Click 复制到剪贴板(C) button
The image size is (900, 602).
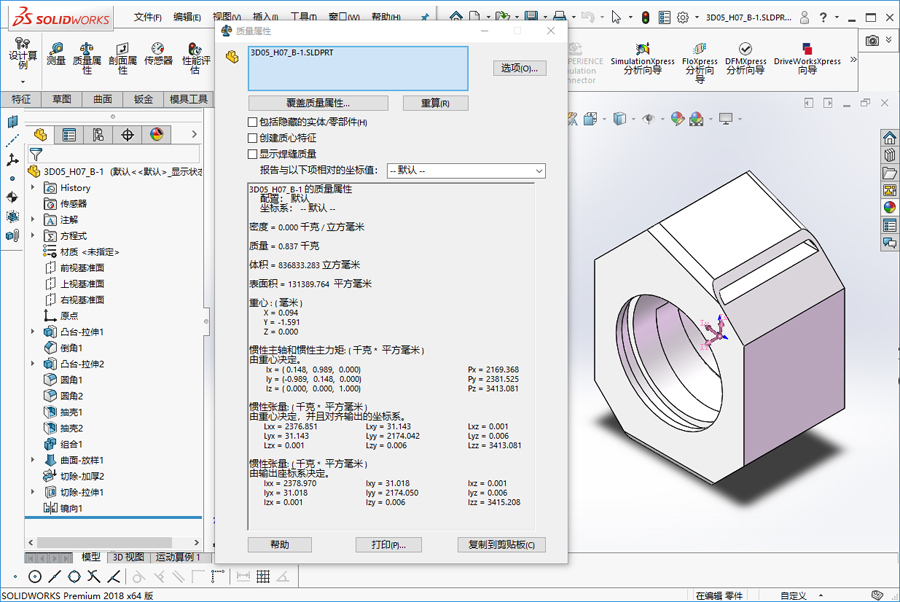click(502, 545)
